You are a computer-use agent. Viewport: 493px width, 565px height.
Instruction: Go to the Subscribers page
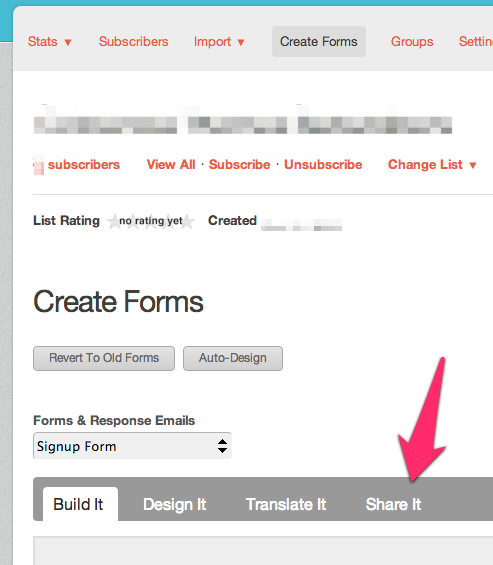click(133, 42)
